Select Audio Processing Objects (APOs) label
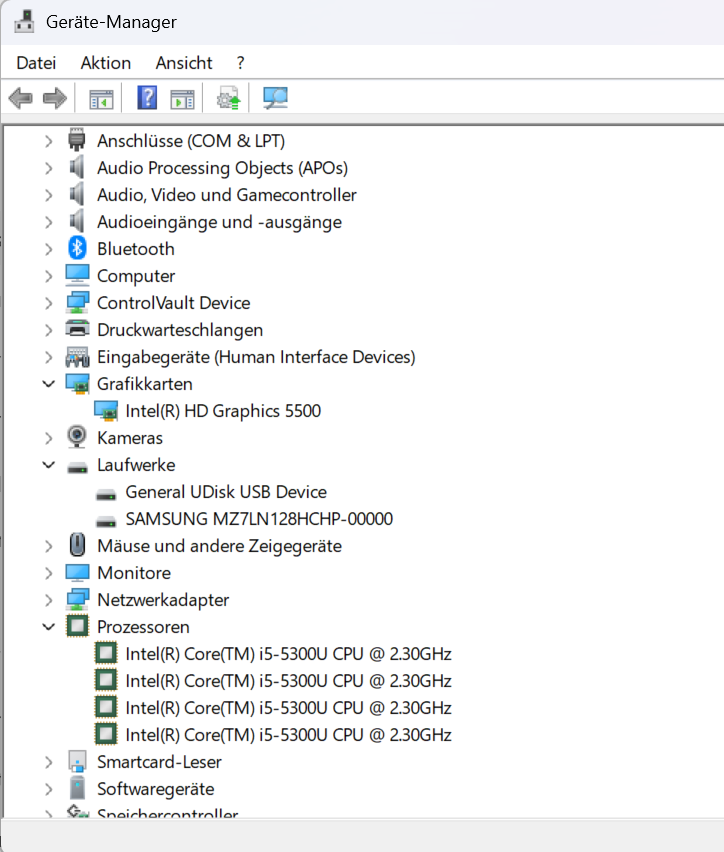 tap(222, 168)
